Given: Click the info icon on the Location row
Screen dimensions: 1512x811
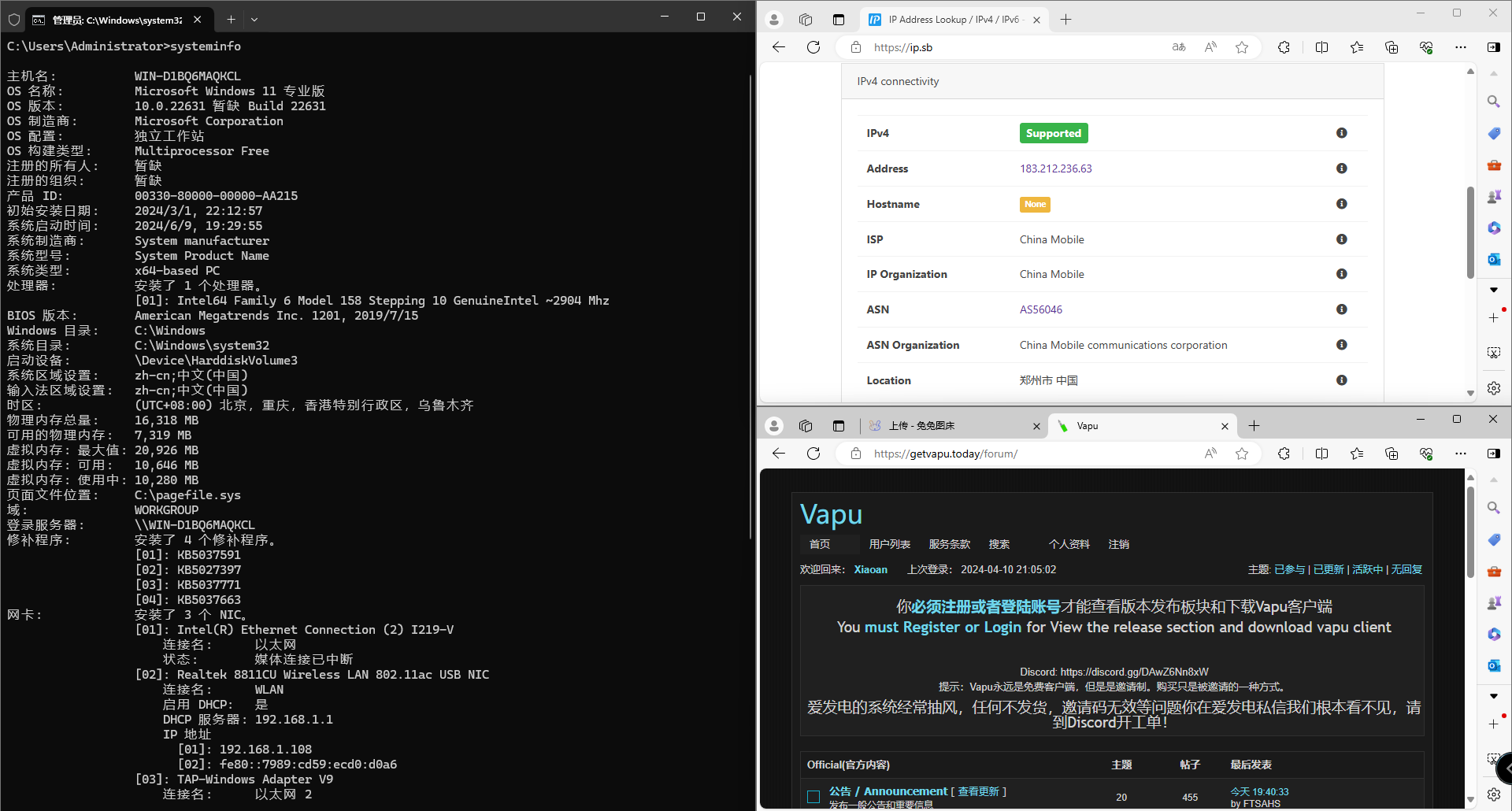Looking at the screenshot, I should pyautogui.click(x=1342, y=380).
